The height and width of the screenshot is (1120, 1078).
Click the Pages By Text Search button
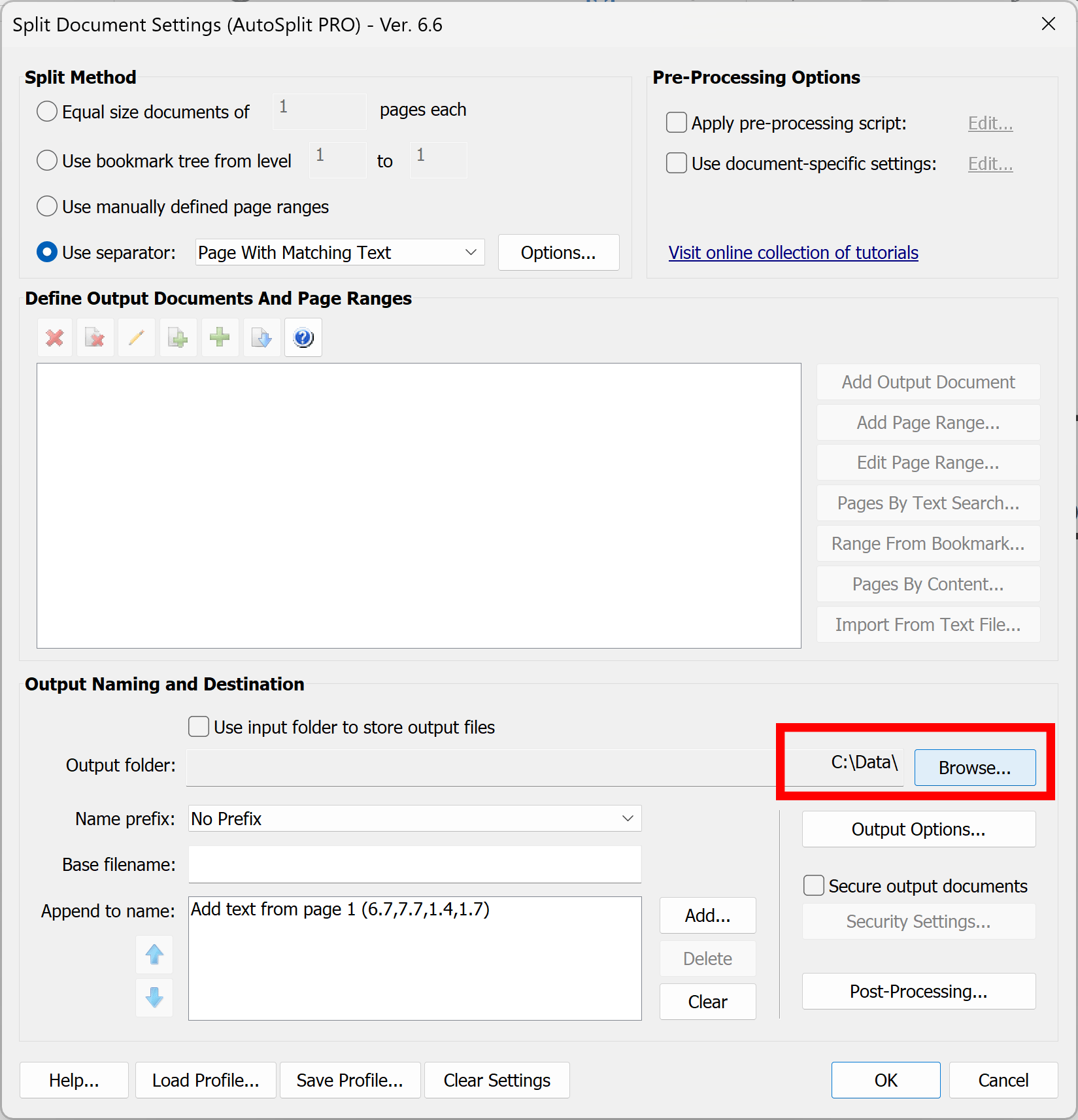coord(928,503)
